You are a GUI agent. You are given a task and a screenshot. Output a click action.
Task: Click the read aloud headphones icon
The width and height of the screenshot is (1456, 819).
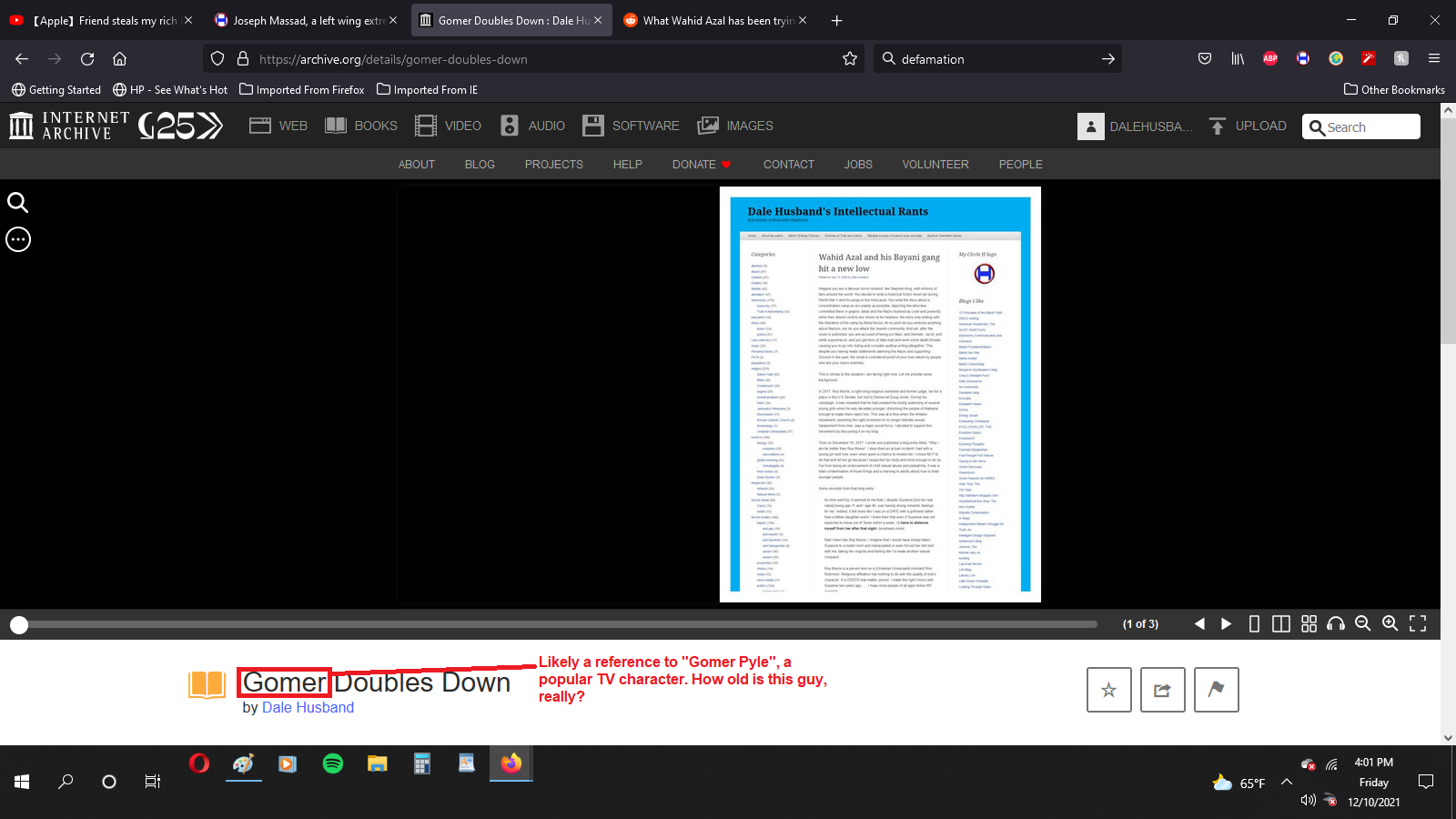point(1335,623)
